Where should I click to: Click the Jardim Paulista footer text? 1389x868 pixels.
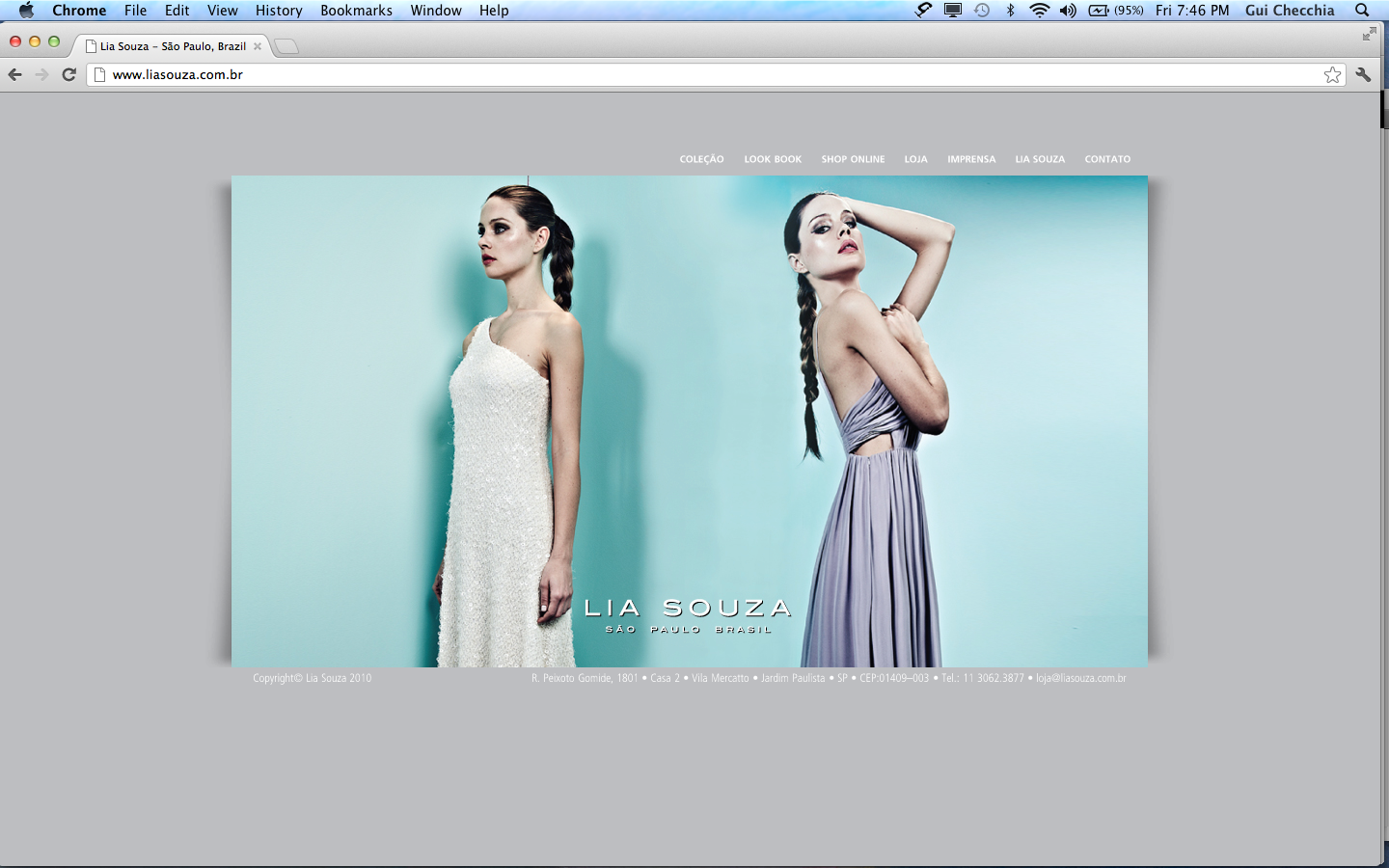pos(793,678)
